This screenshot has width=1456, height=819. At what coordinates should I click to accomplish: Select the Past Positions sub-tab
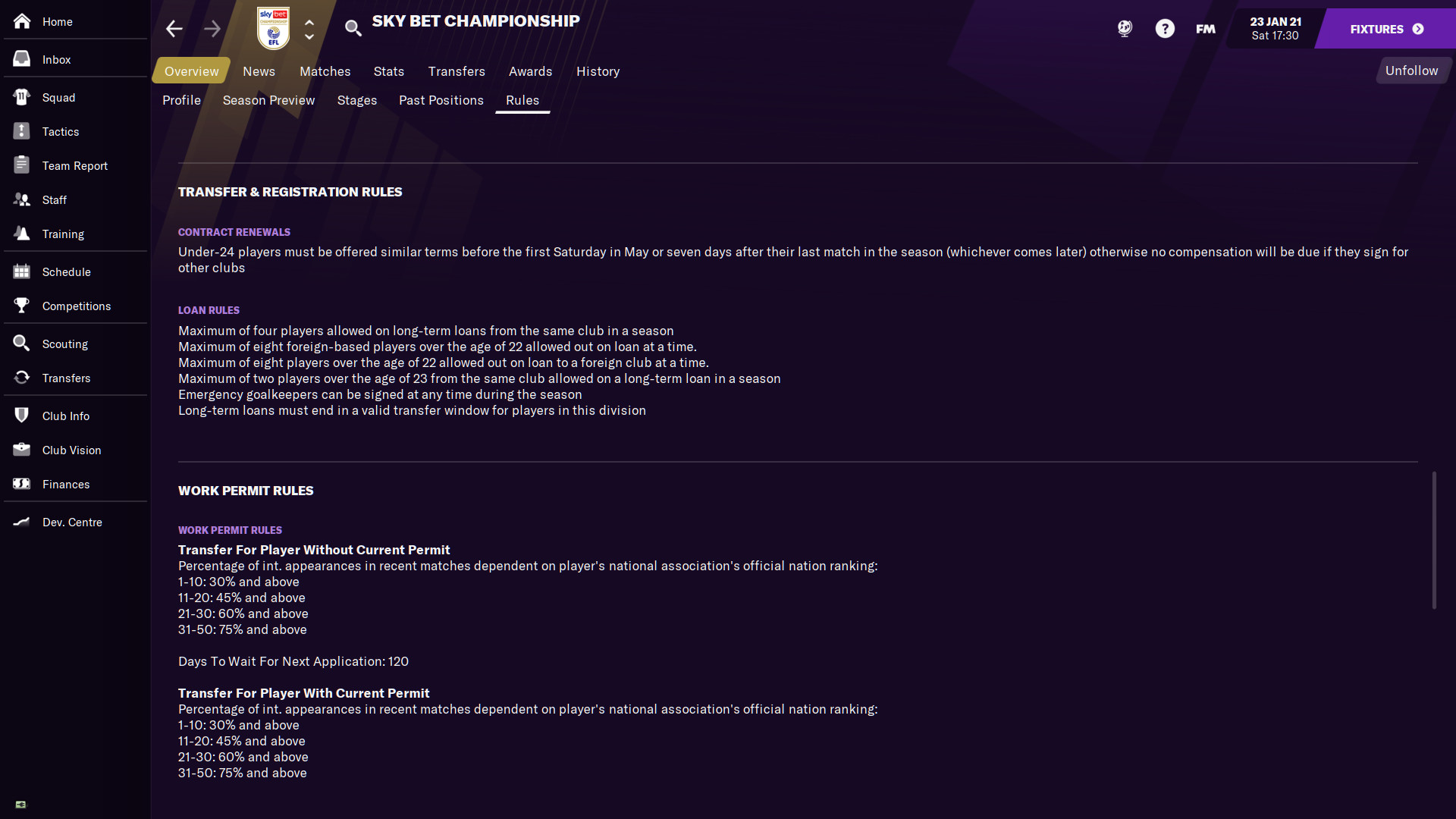pos(441,100)
